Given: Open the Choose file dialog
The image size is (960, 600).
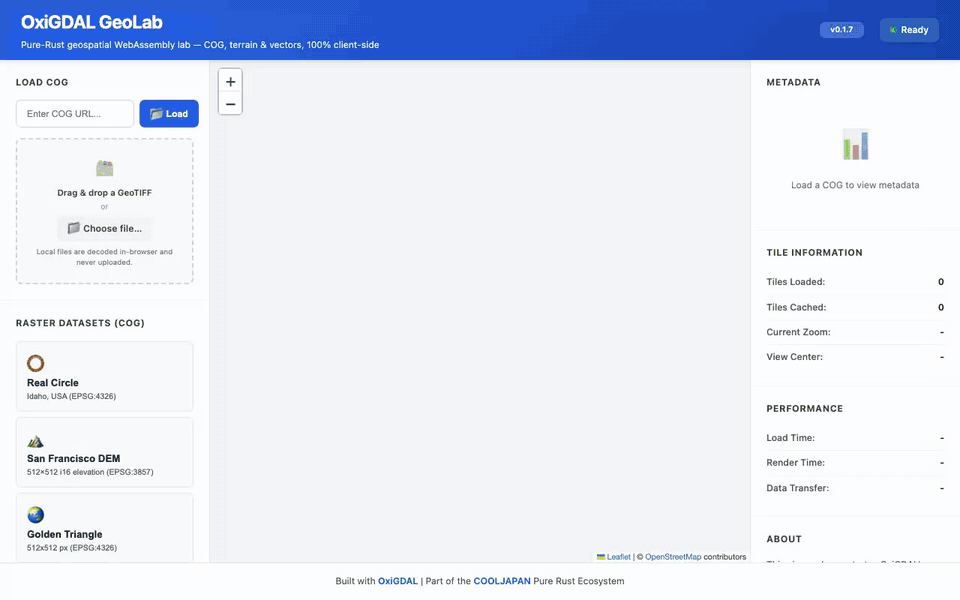Looking at the screenshot, I should tap(105, 228).
